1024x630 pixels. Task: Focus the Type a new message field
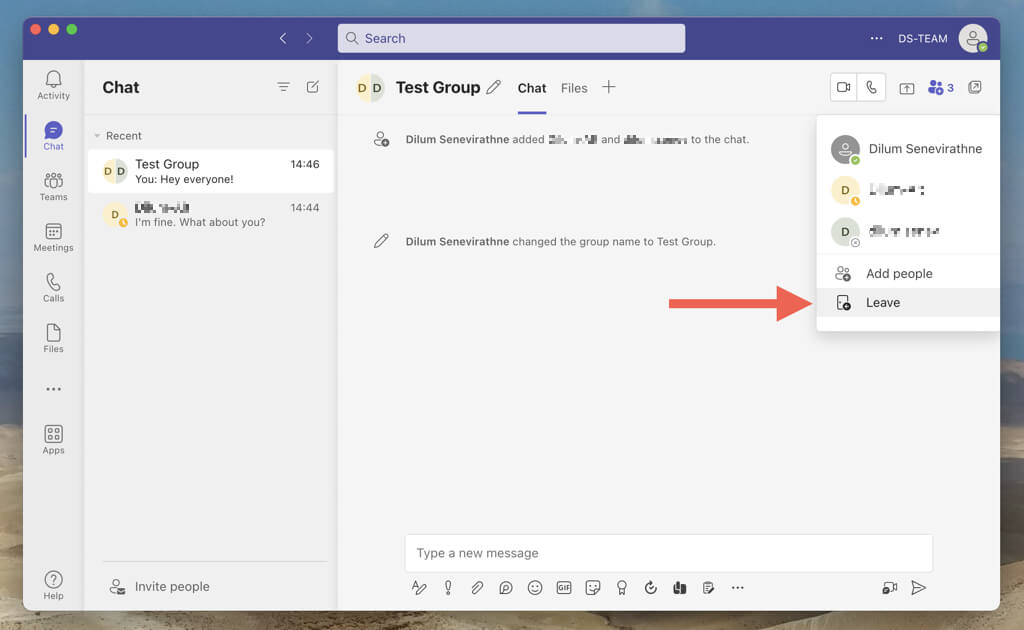669,553
